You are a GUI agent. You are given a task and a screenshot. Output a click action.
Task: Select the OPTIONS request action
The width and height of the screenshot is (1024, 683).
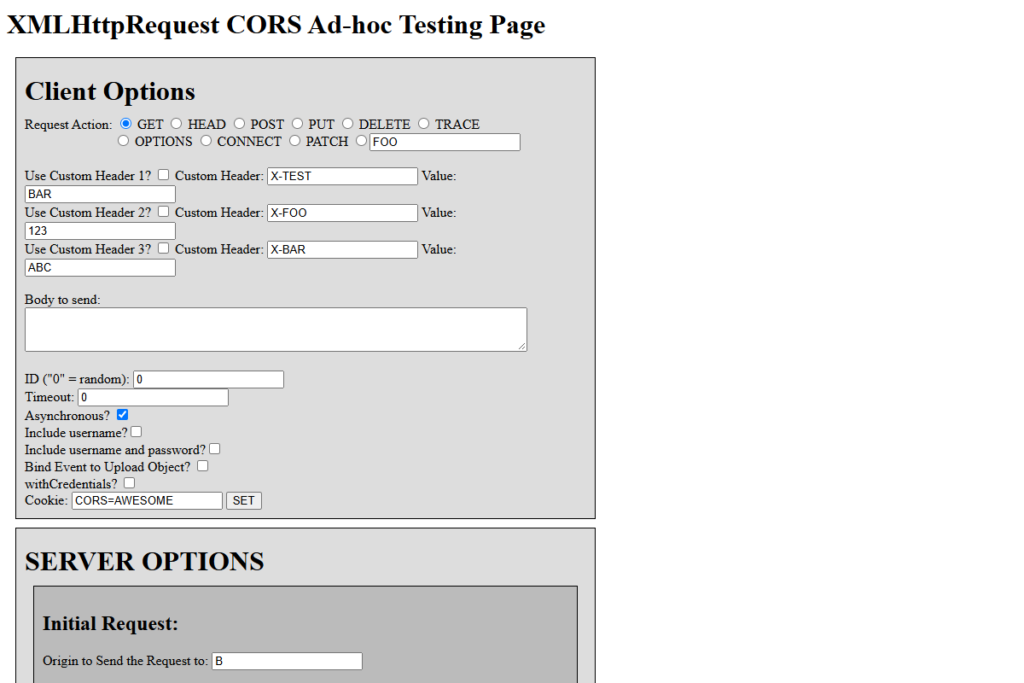coord(123,140)
